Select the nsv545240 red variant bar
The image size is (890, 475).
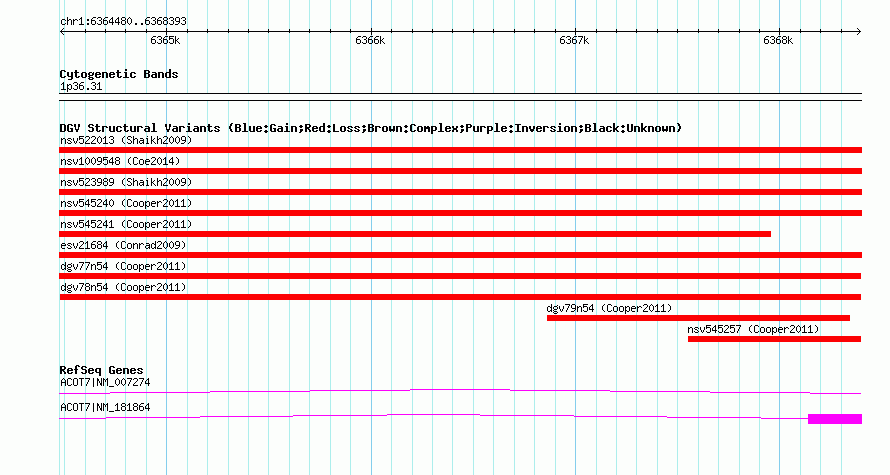(x=460, y=213)
